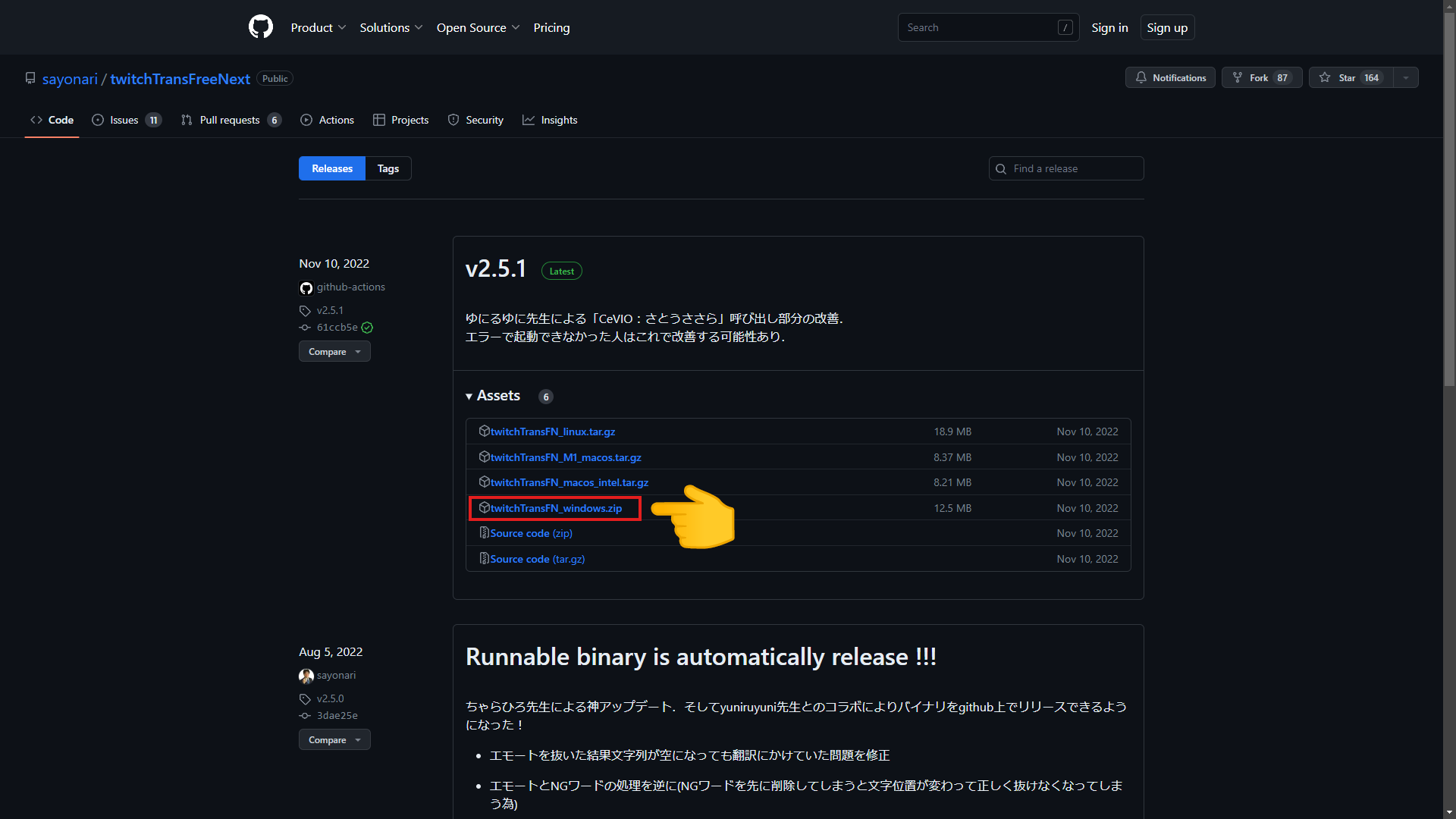
Task: Click the Public repository badge
Action: tap(274, 78)
